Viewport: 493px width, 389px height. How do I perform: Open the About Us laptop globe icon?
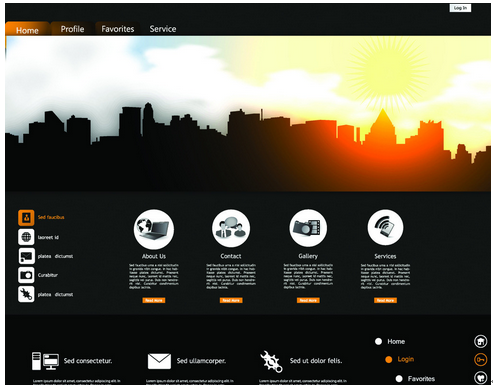pos(154,229)
